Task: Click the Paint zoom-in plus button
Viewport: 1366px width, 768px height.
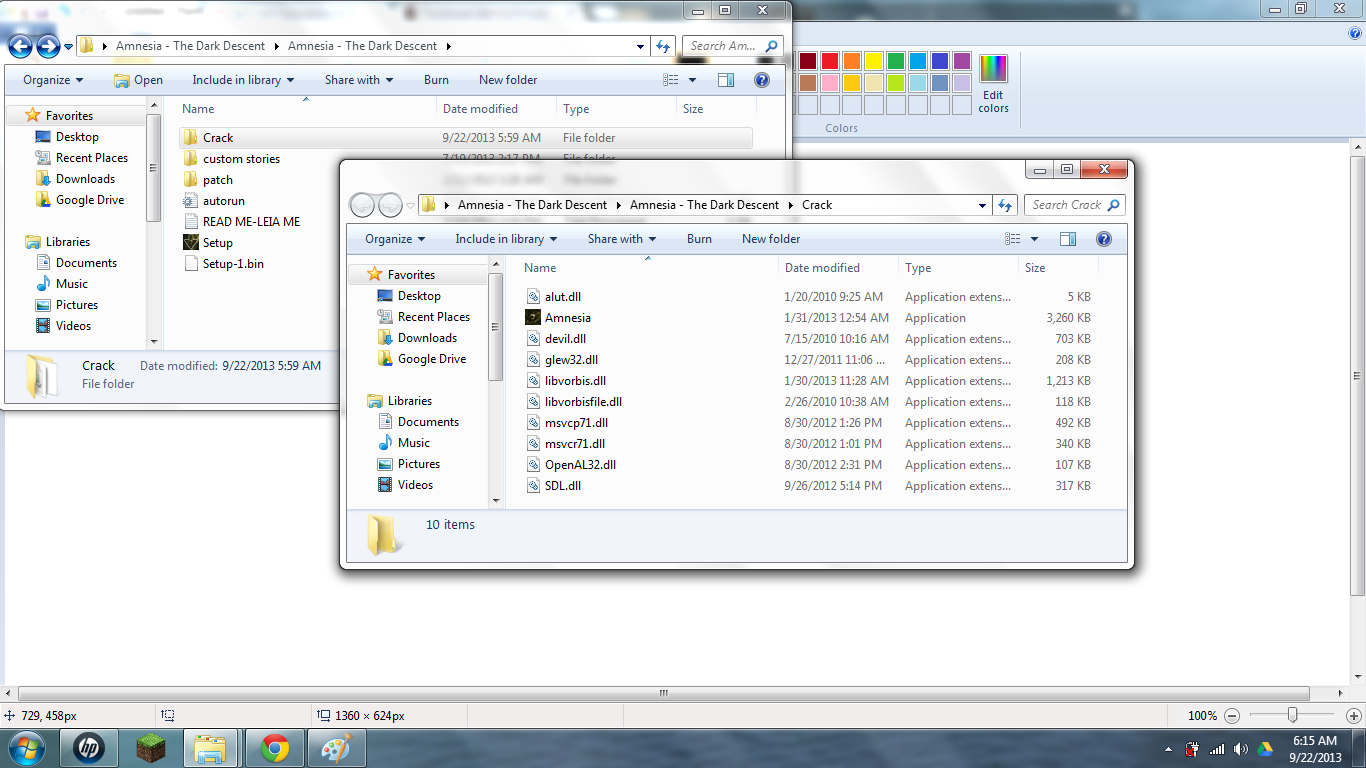Action: pos(1354,716)
